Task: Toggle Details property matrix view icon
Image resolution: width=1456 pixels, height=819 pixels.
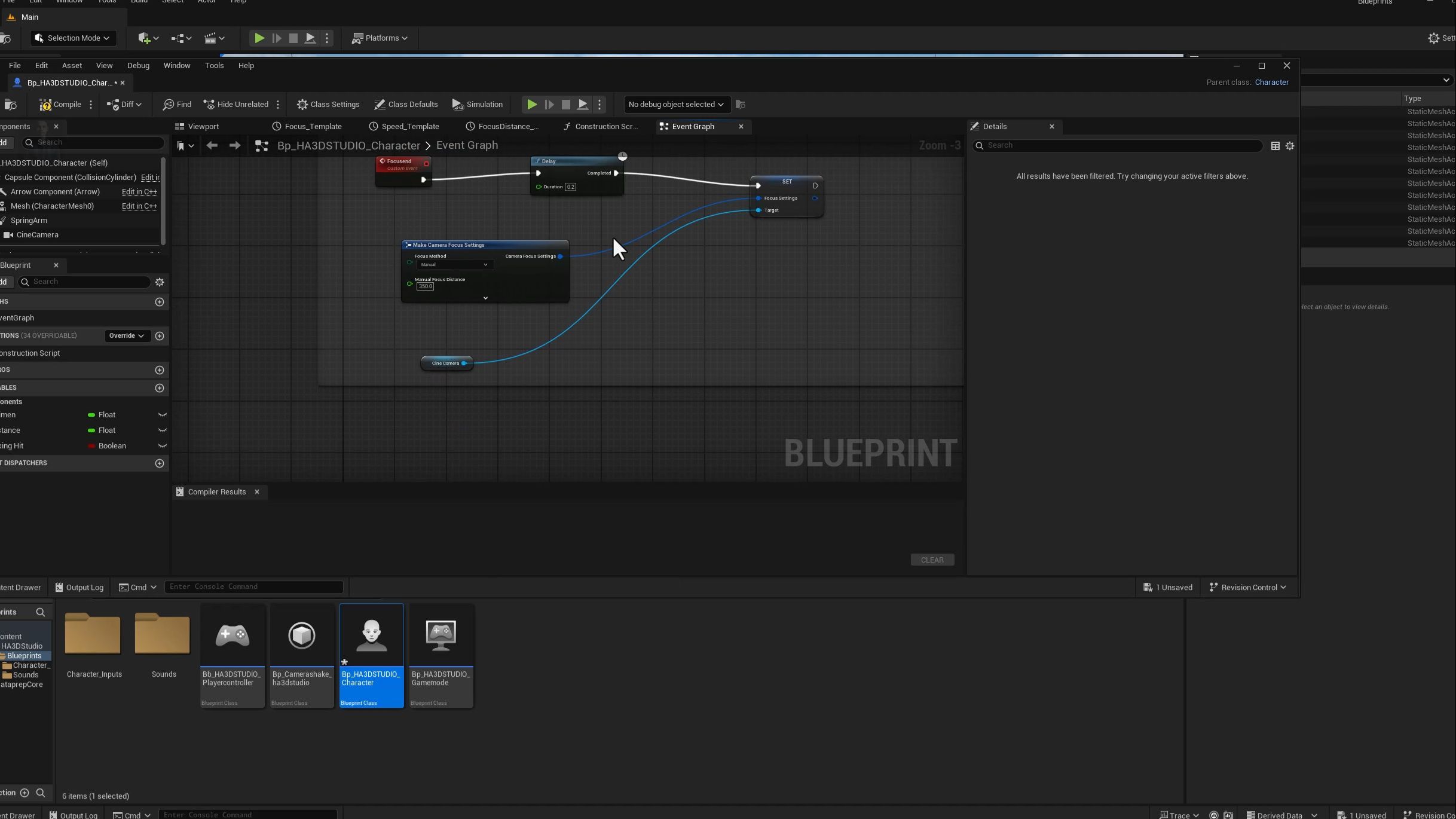Action: tap(1275, 146)
